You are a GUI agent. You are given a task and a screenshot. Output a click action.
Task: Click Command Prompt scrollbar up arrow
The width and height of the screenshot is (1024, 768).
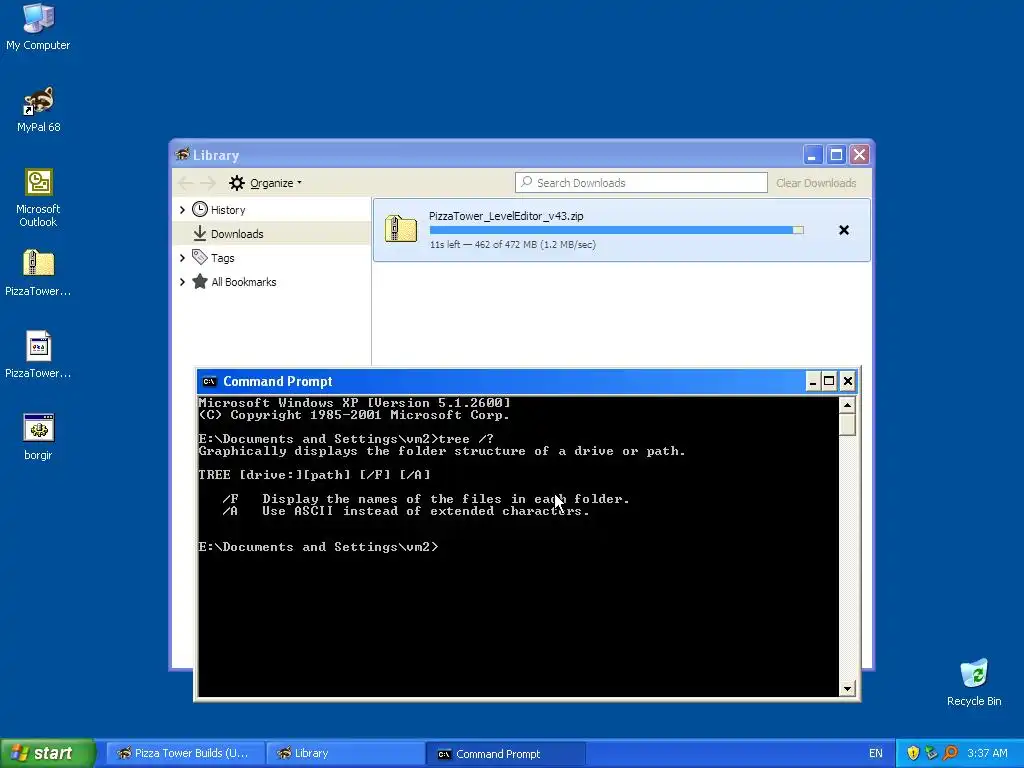point(847,405)
